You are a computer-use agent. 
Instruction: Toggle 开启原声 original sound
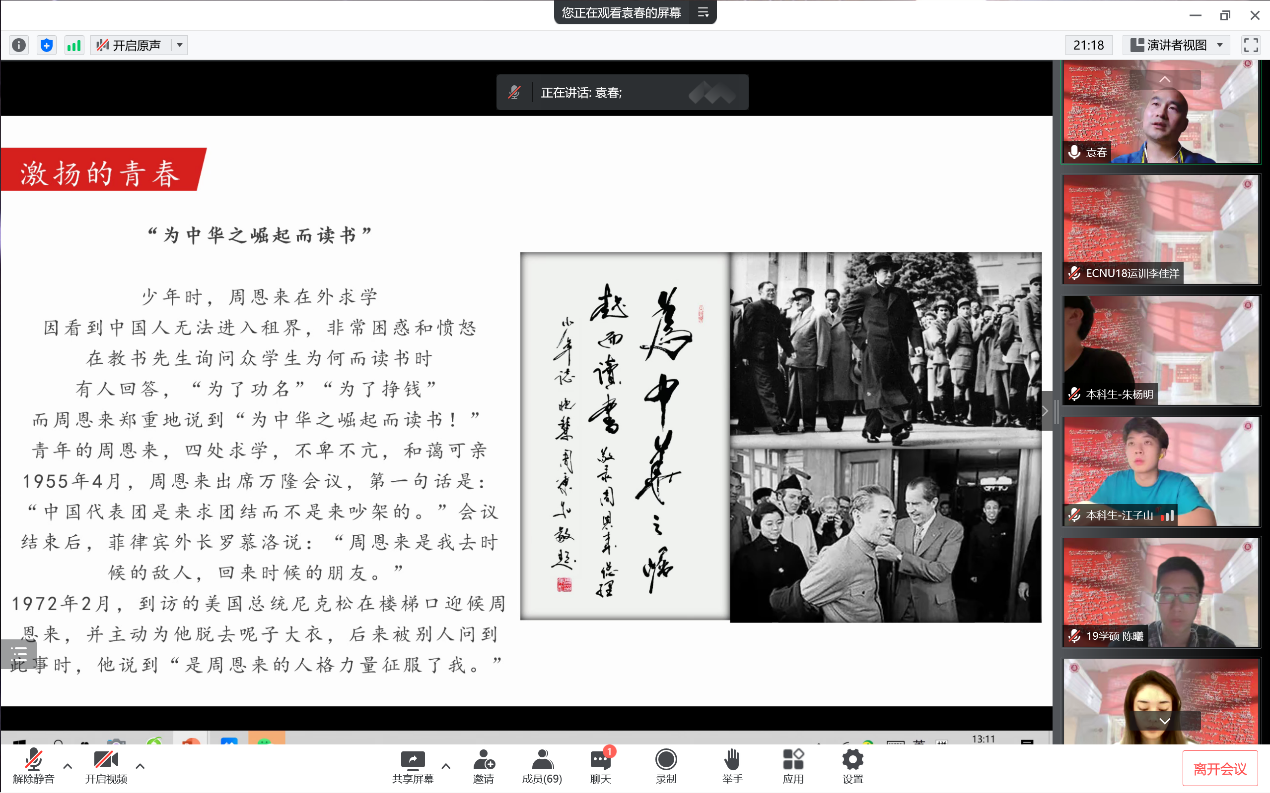click(129, 45)
